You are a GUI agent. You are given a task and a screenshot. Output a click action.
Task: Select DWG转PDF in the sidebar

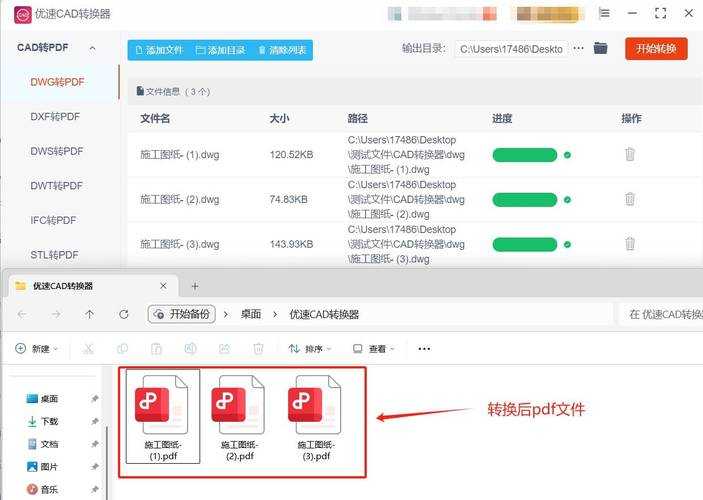(x=57, y=82)
